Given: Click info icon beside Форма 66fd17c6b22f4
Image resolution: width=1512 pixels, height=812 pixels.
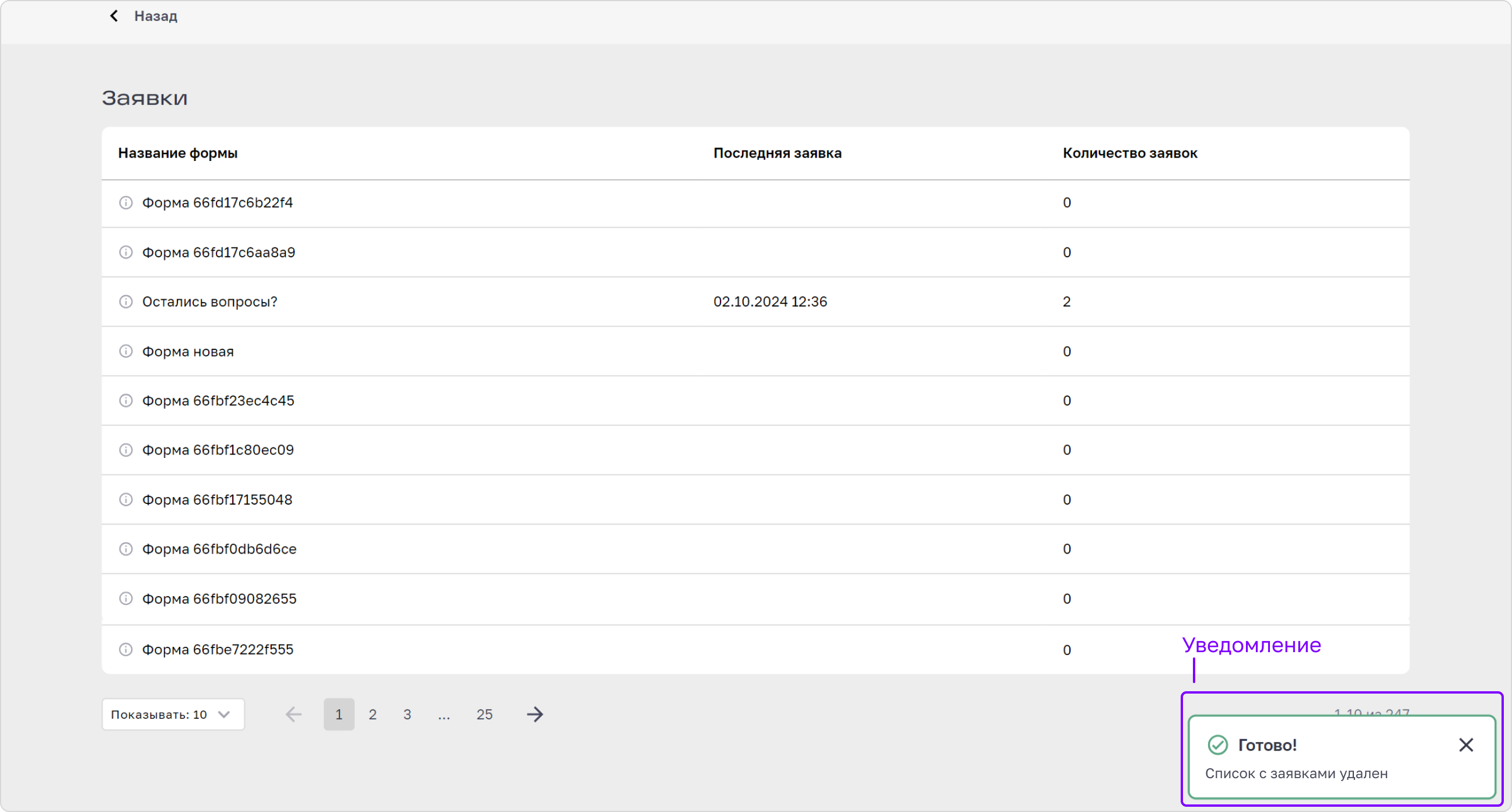Looking at the screenshot, I should tap(125, 202).
